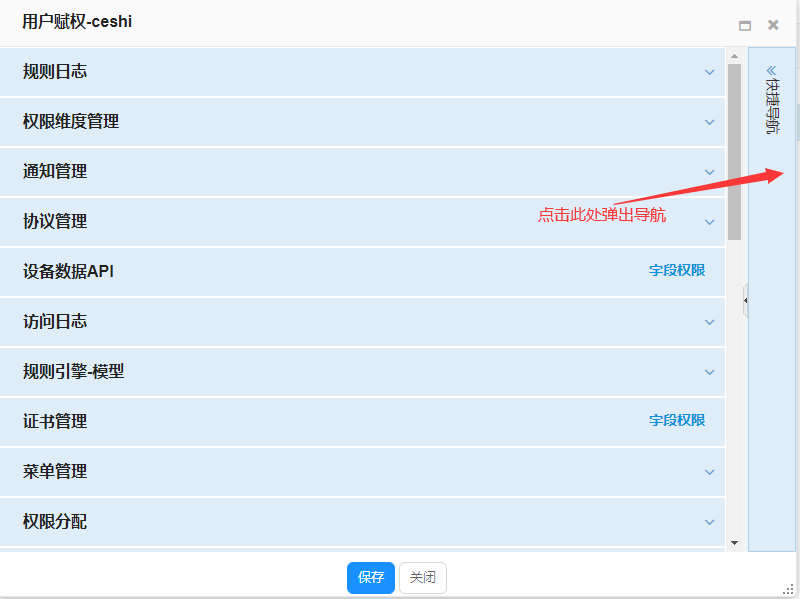
Task: Expand the 权限维度管理 section chevron
Action: coord(709,122)
